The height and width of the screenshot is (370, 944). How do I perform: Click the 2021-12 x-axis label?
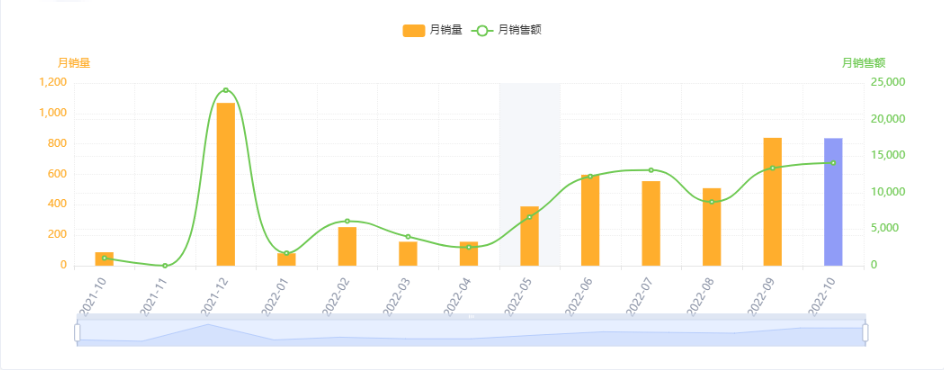[214, 296]
